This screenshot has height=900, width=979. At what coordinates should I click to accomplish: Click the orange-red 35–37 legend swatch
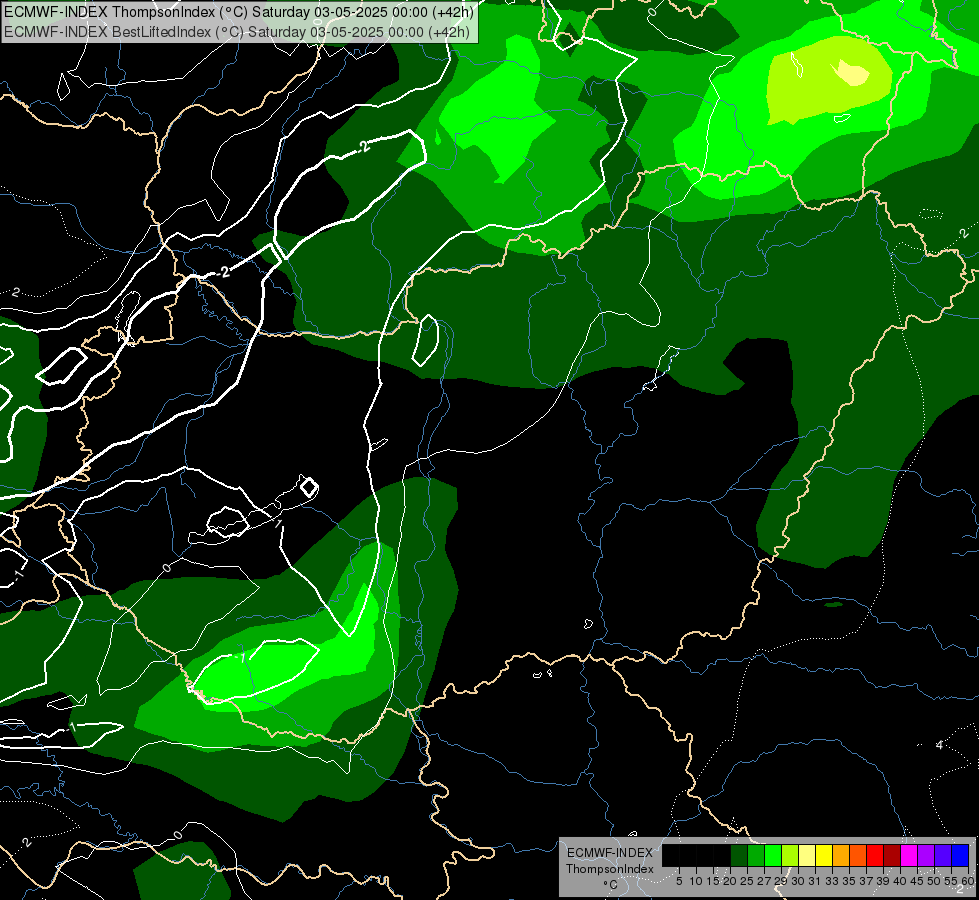tap(858, 855)
